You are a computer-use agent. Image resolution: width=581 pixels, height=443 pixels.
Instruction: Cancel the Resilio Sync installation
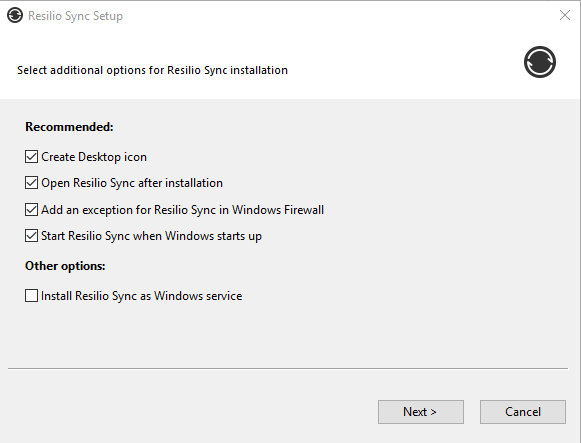523,412
